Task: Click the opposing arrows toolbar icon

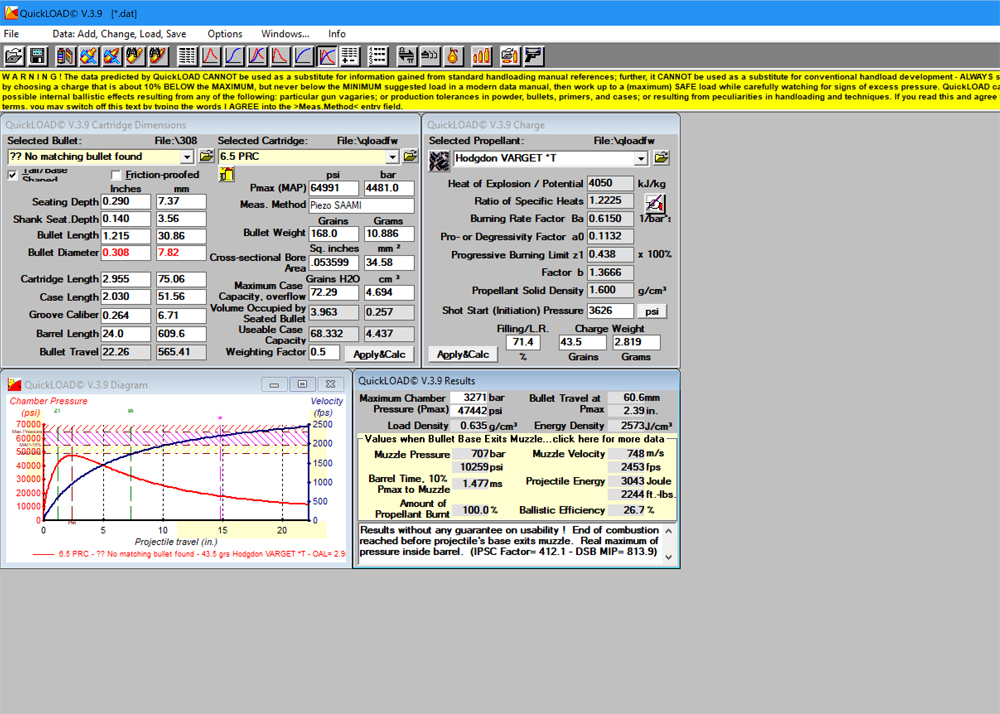Action: click(x=406, y=56)
